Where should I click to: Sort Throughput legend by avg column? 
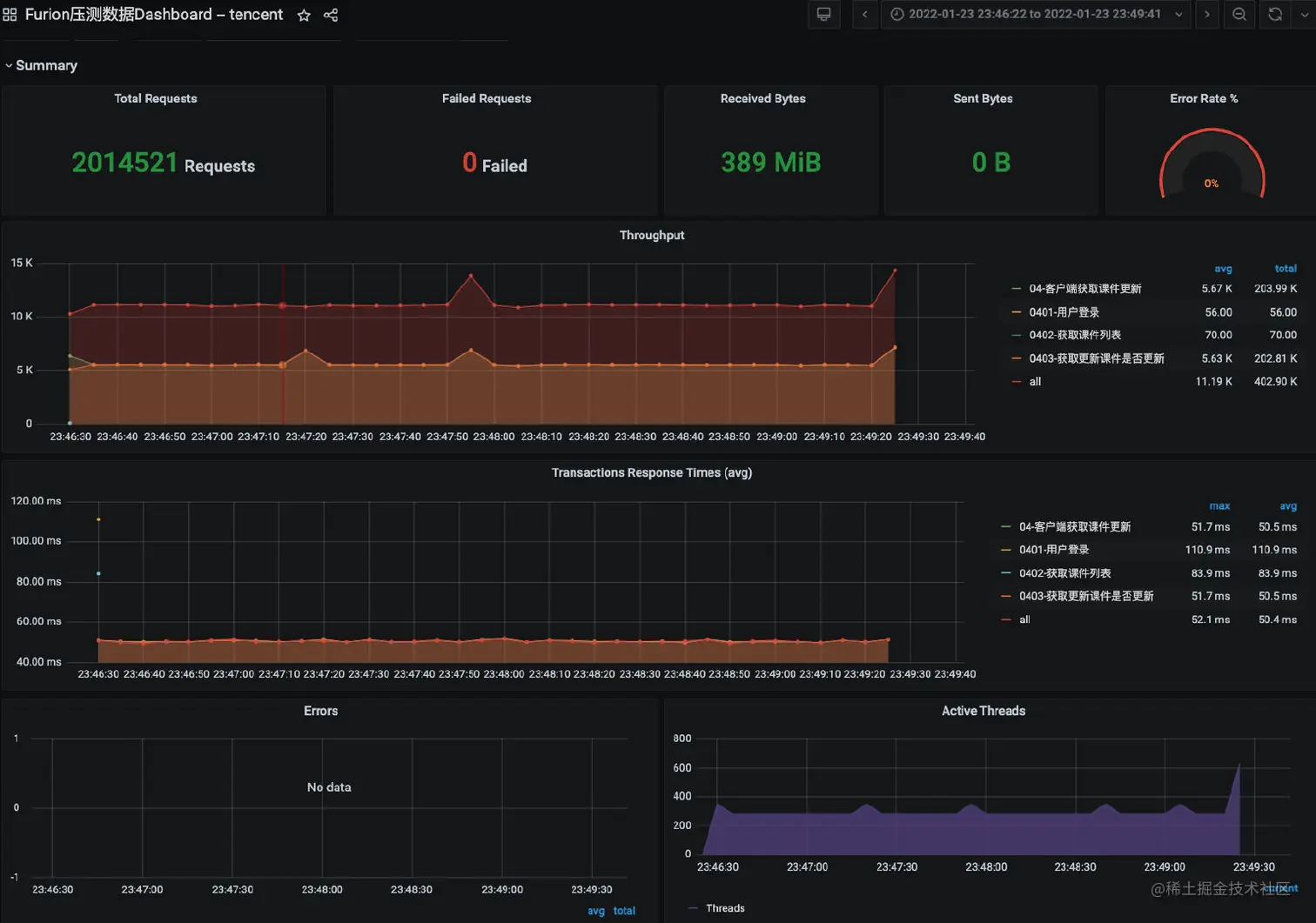(x=1223, y=269)
